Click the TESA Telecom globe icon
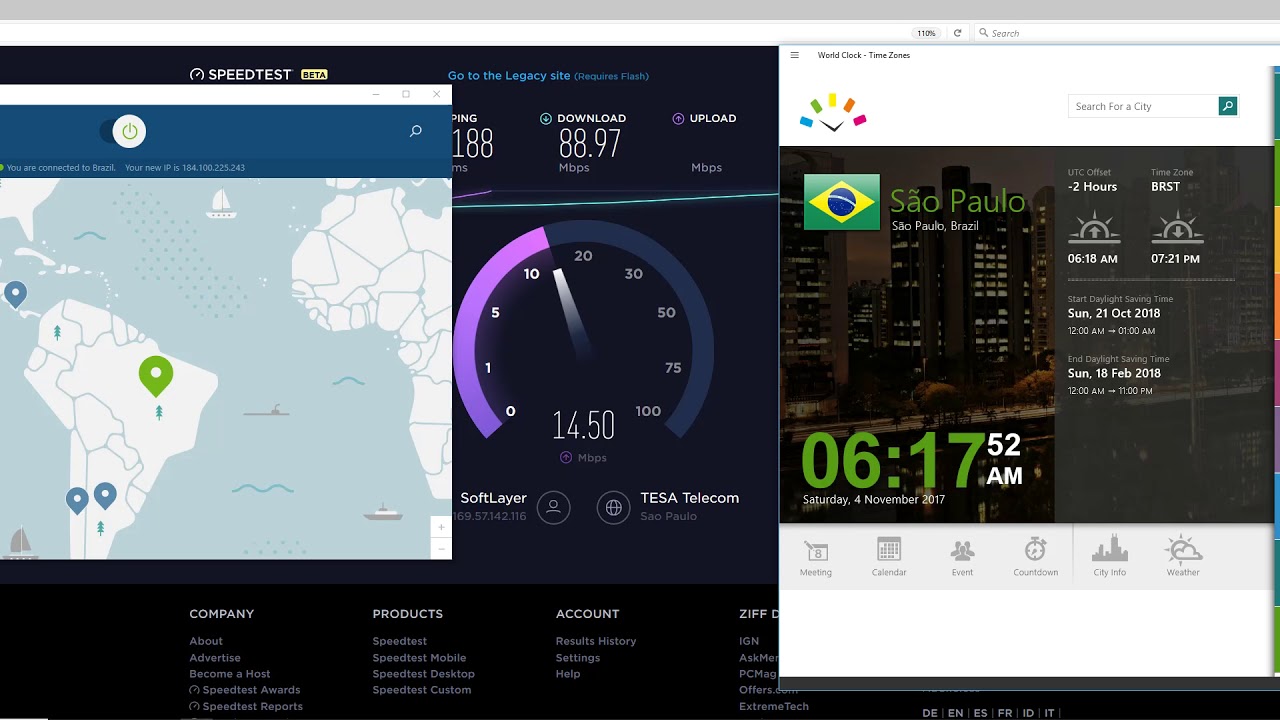The width and height of the screenshot is (1280, 720). point(614,507)
